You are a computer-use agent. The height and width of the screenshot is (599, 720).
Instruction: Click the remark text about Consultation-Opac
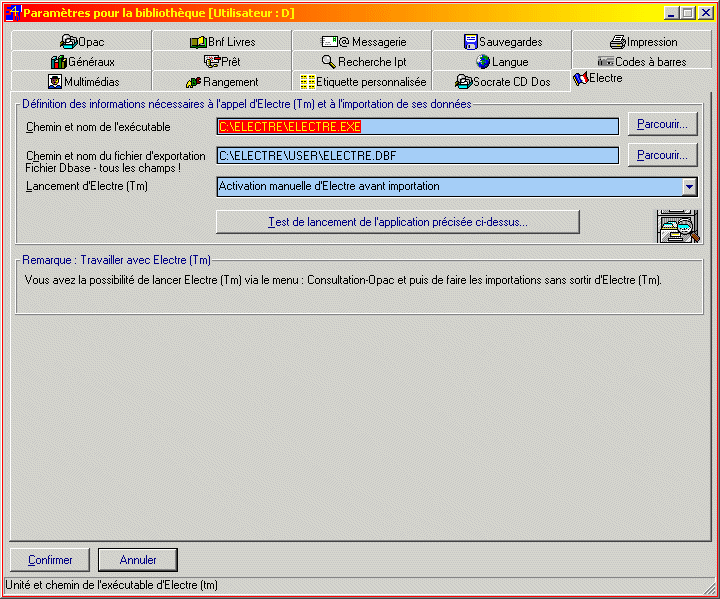343,280
